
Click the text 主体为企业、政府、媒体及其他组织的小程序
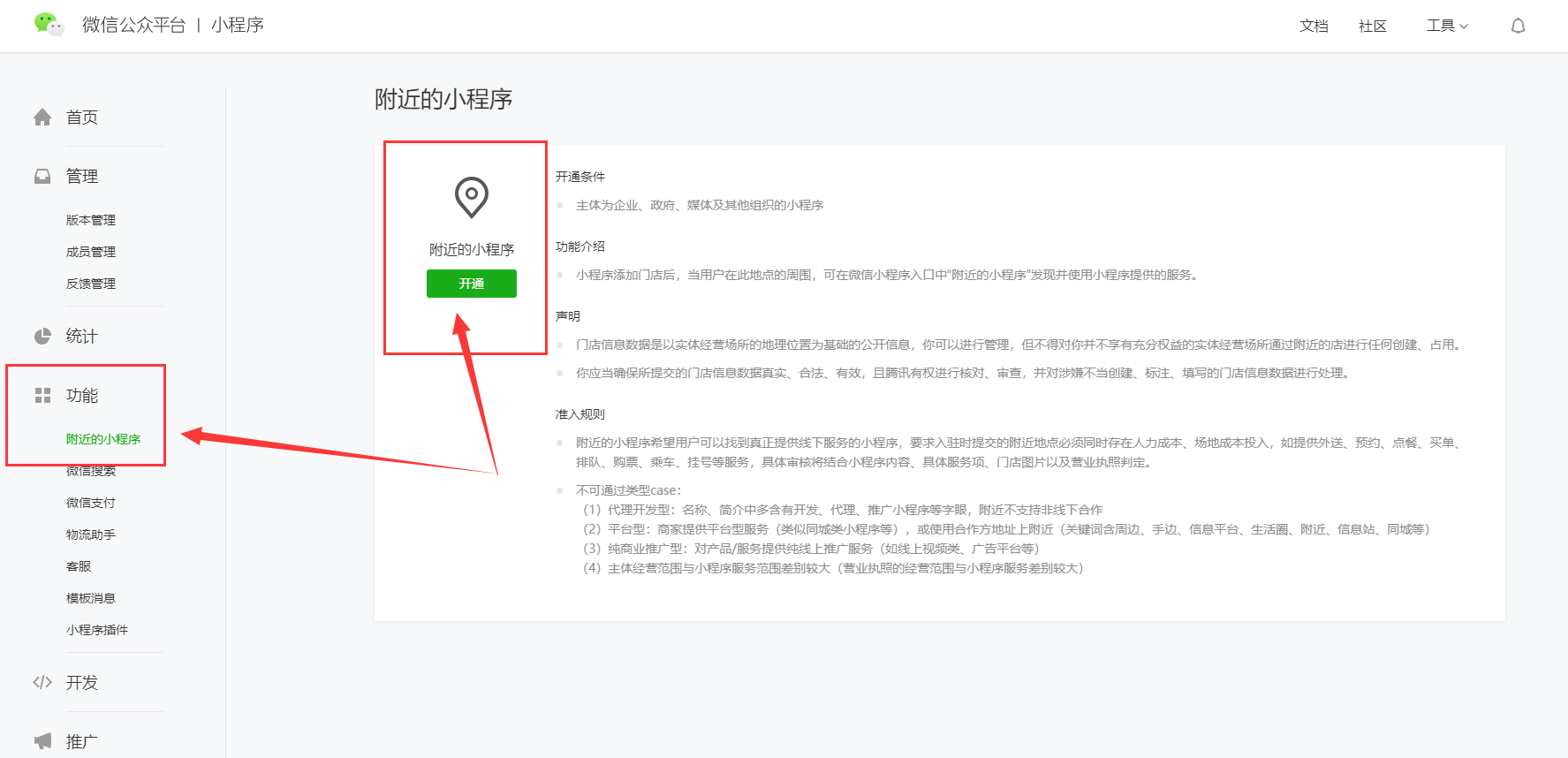[x=700, y=205]
